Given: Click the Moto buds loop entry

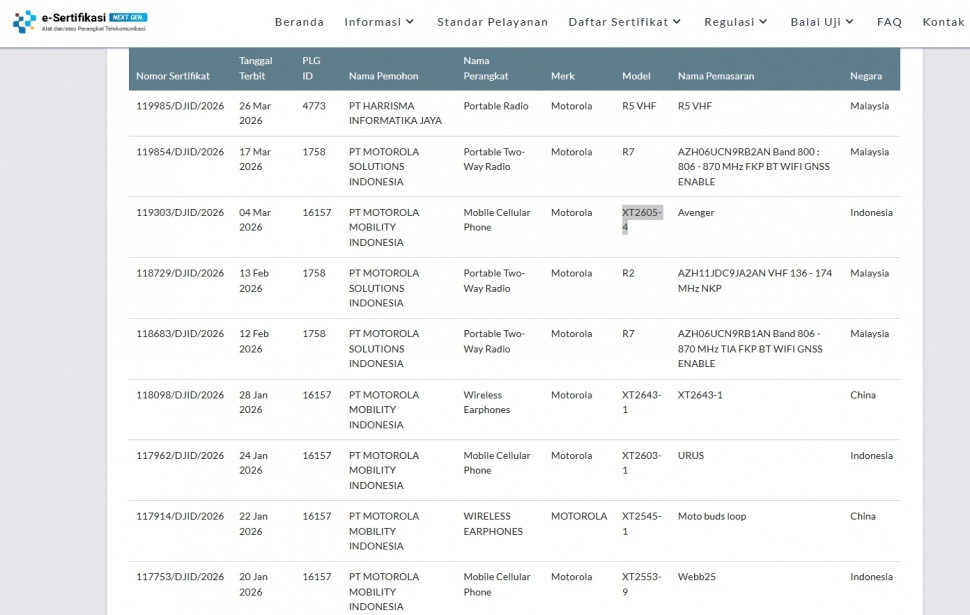Looking at the screenshot, I should click(711, 516).
